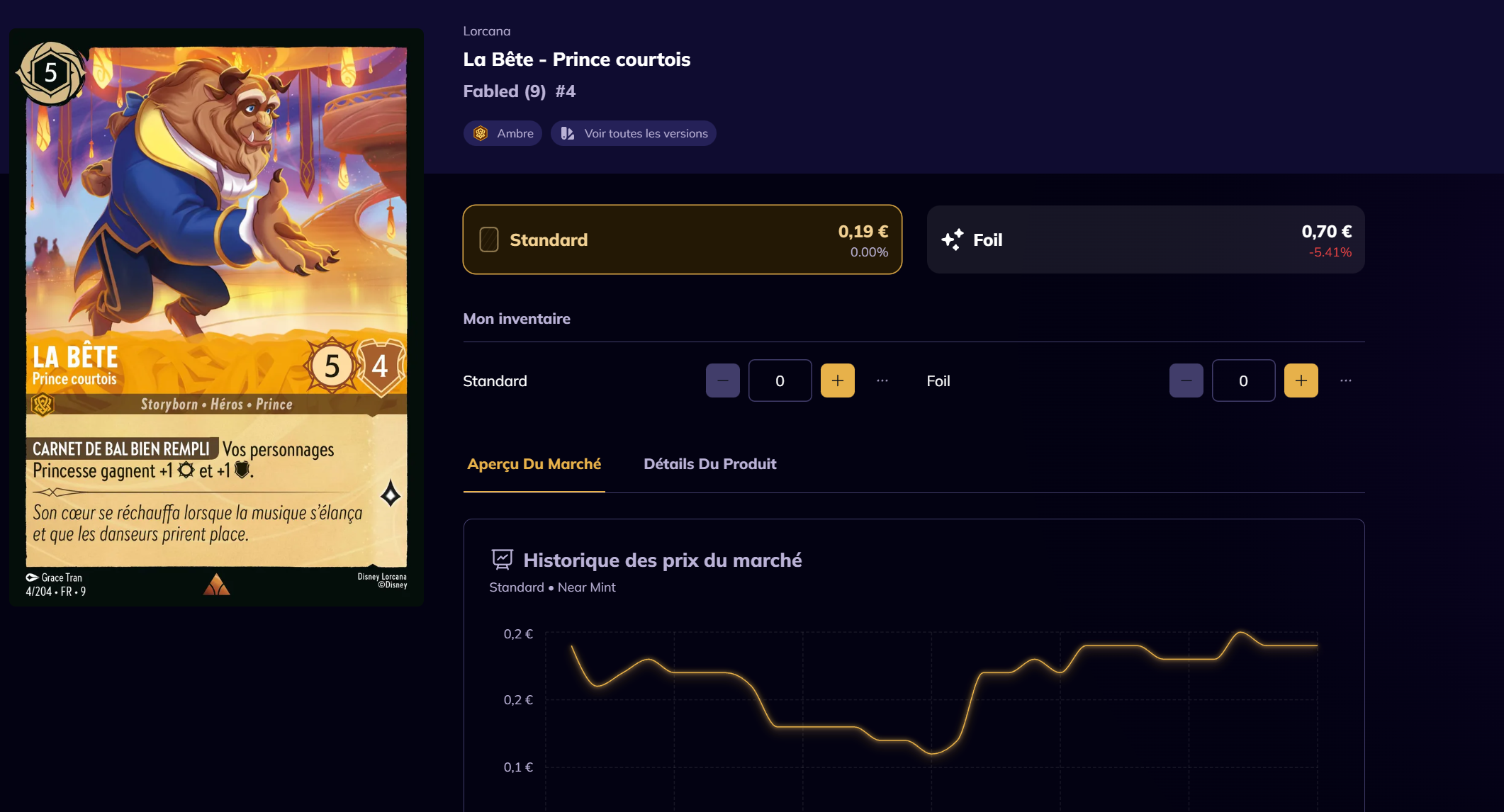This screenshot has width=1504, height=812.
Task: Click the Foil quantity input field
Action: [x=1244, y=380]
